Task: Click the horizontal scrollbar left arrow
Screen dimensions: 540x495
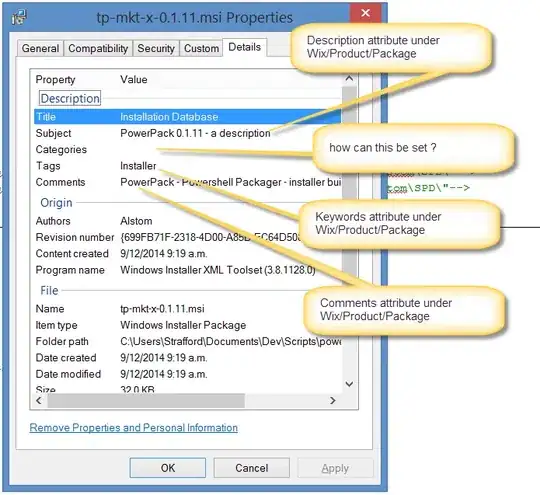Action: 39,400
